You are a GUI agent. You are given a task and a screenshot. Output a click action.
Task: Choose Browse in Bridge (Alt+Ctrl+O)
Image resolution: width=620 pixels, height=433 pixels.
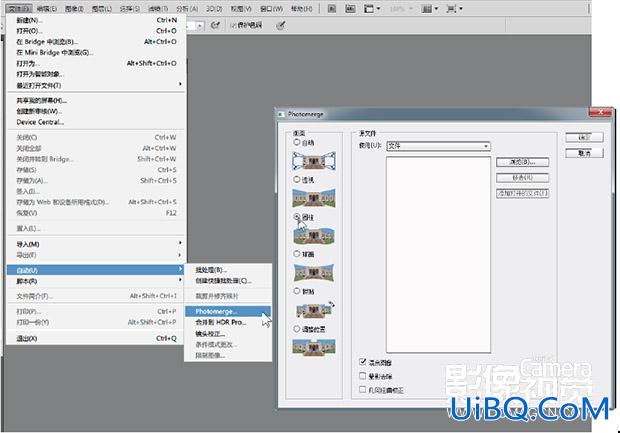pos(96,42)
